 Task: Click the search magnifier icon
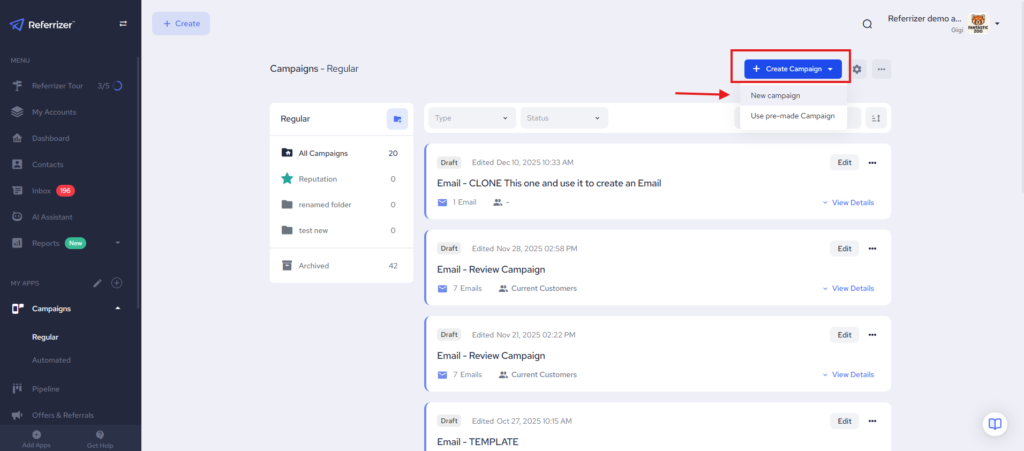(867, 23)
